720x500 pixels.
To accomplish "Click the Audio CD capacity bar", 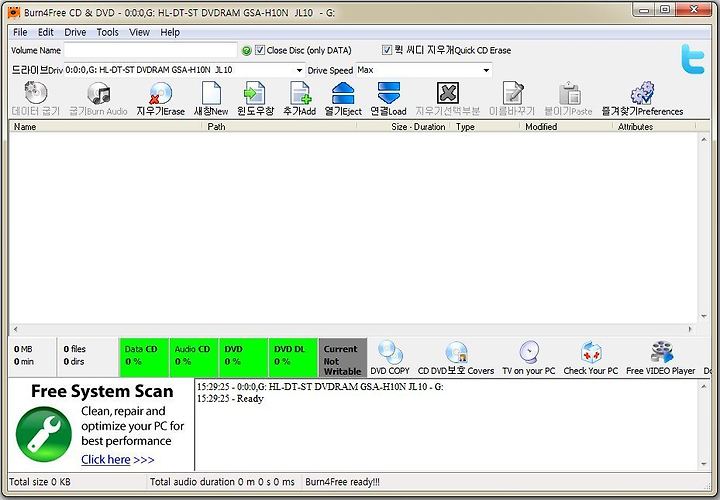I will [194, 358].
